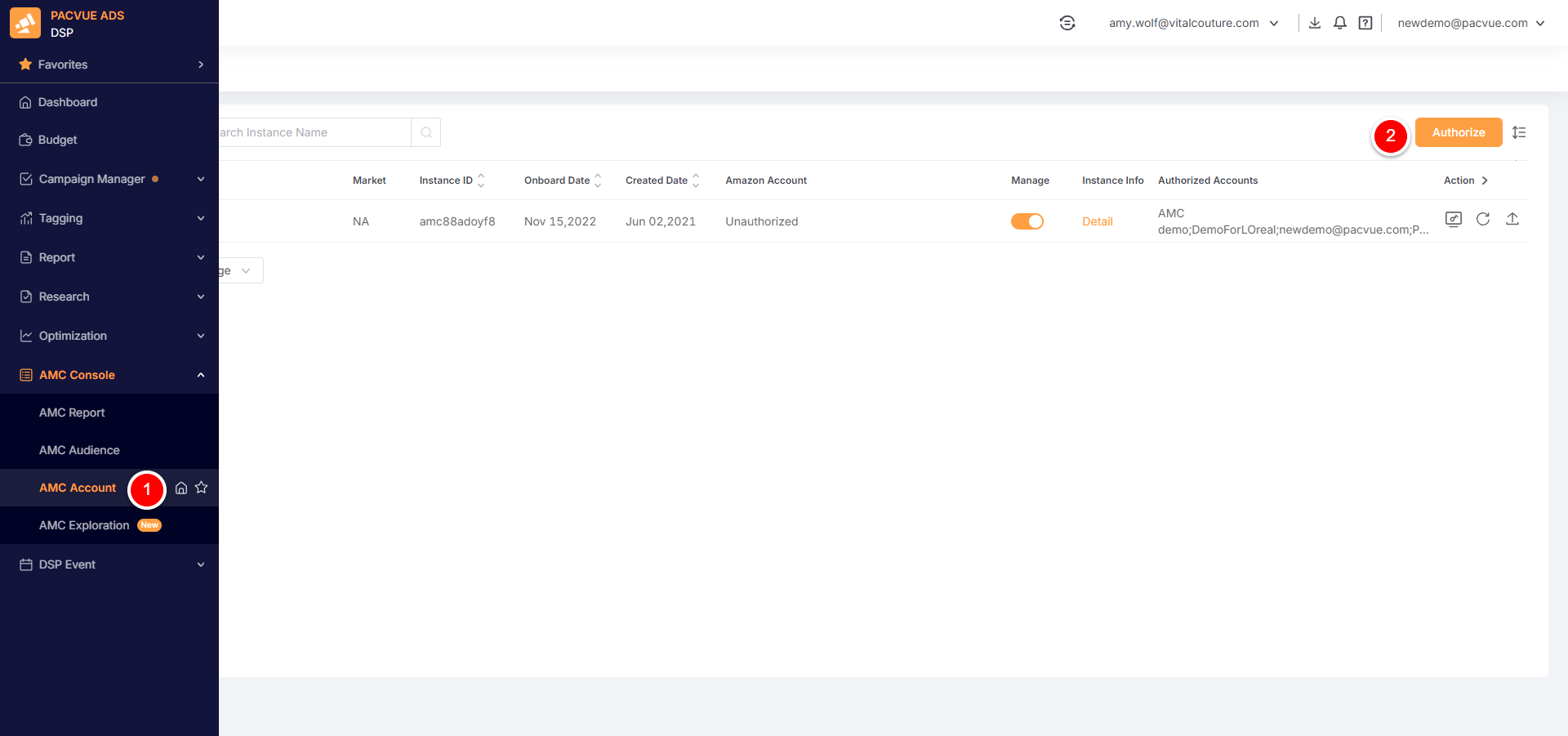
Task: Click the Tagging icon in sidebar
Action: pyautogui.click(x=26, y=218)
